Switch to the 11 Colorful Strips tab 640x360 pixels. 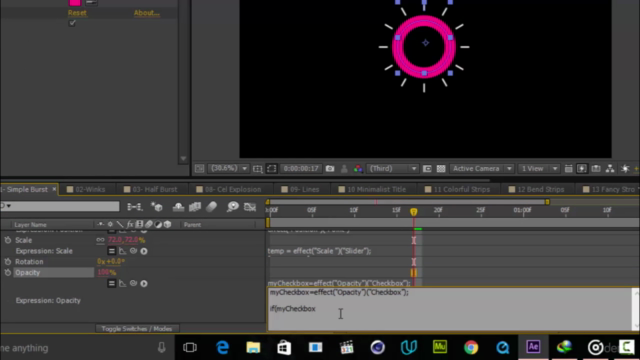pos(462,189)
